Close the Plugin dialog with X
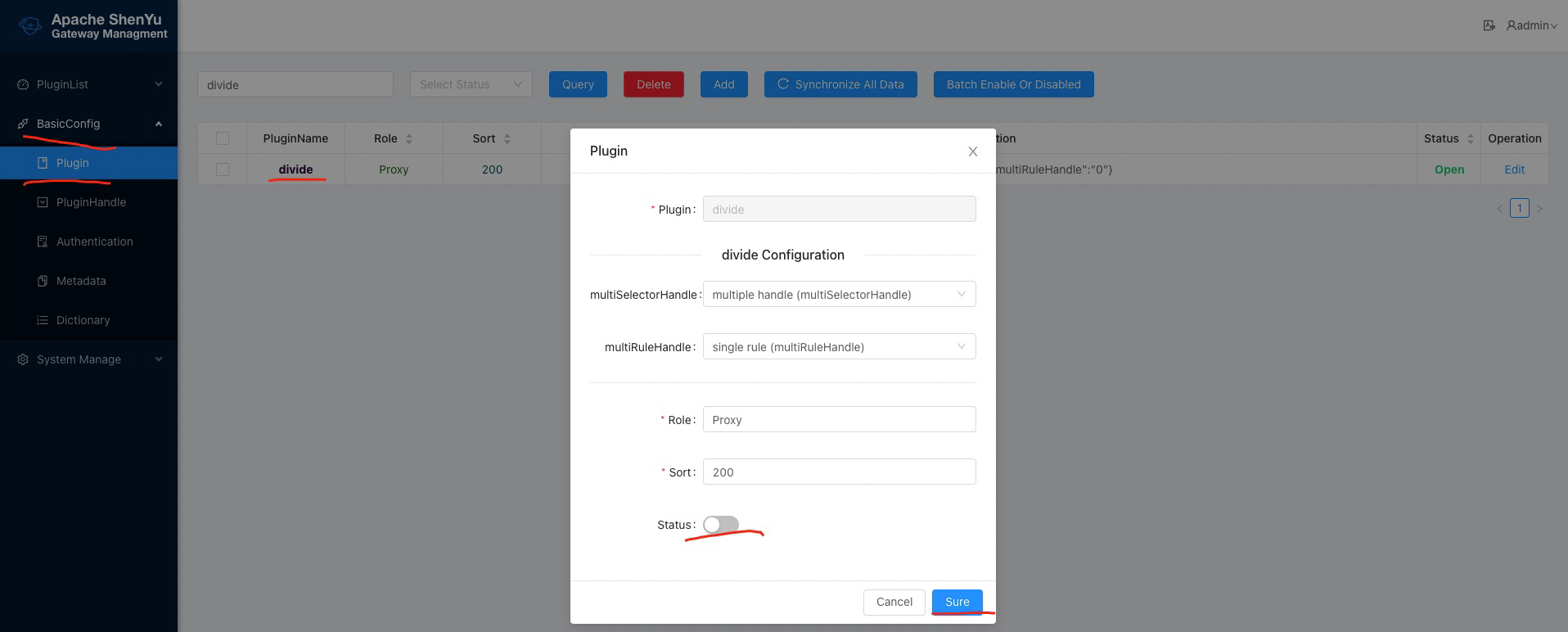The height and width of the screenshot is (632, 1568). 972,151
